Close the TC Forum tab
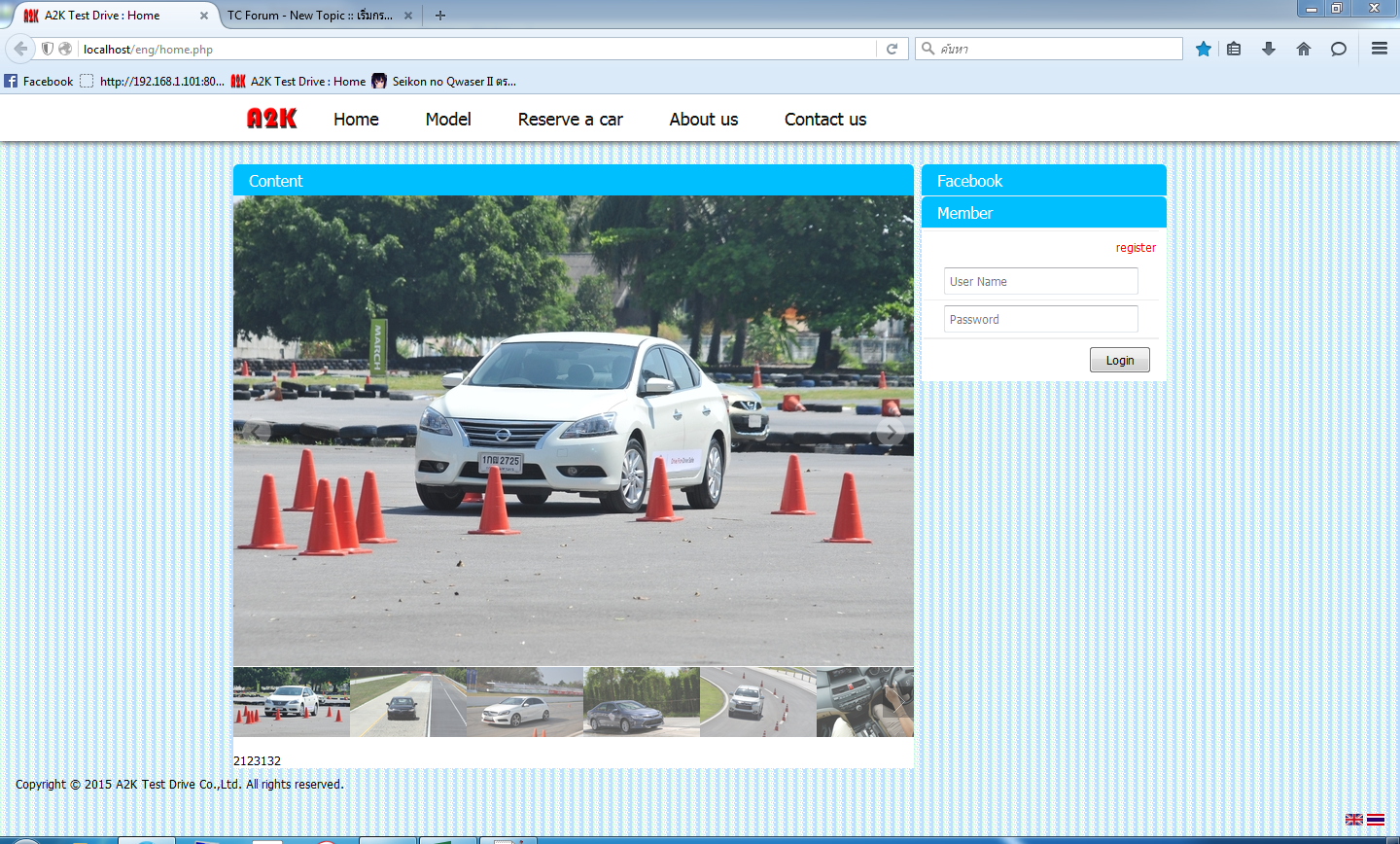Image resolution: width=1400 pixels, height=844 pixels. click(408, 16)
